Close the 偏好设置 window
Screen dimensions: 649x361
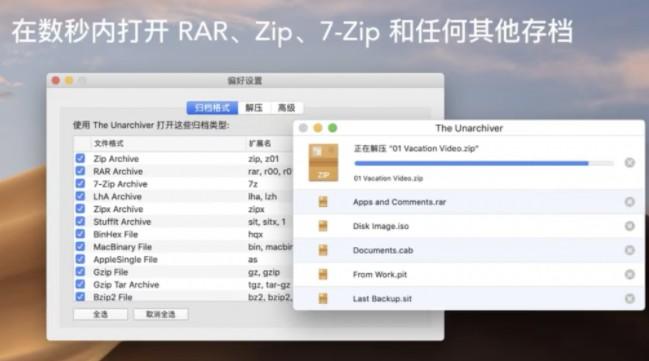(55, 80)
